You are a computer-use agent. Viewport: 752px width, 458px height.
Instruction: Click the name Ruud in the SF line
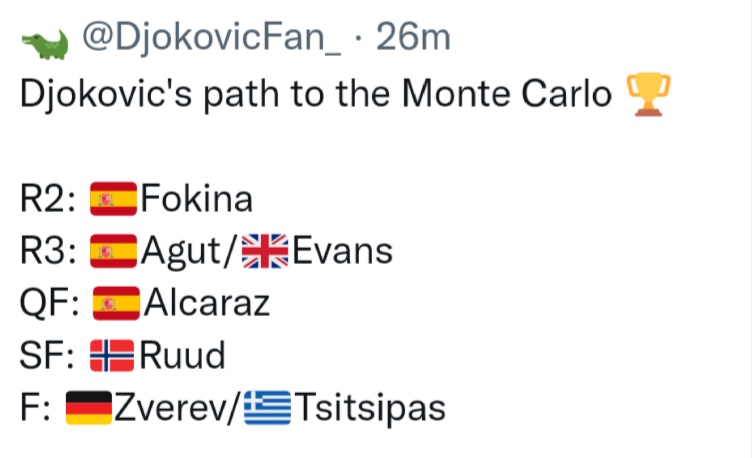tap(181, 356)
